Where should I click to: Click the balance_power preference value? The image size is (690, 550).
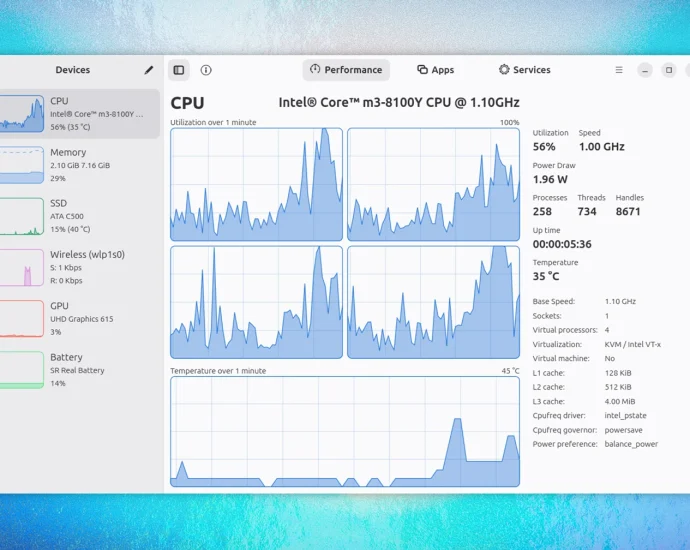[631, 444]
